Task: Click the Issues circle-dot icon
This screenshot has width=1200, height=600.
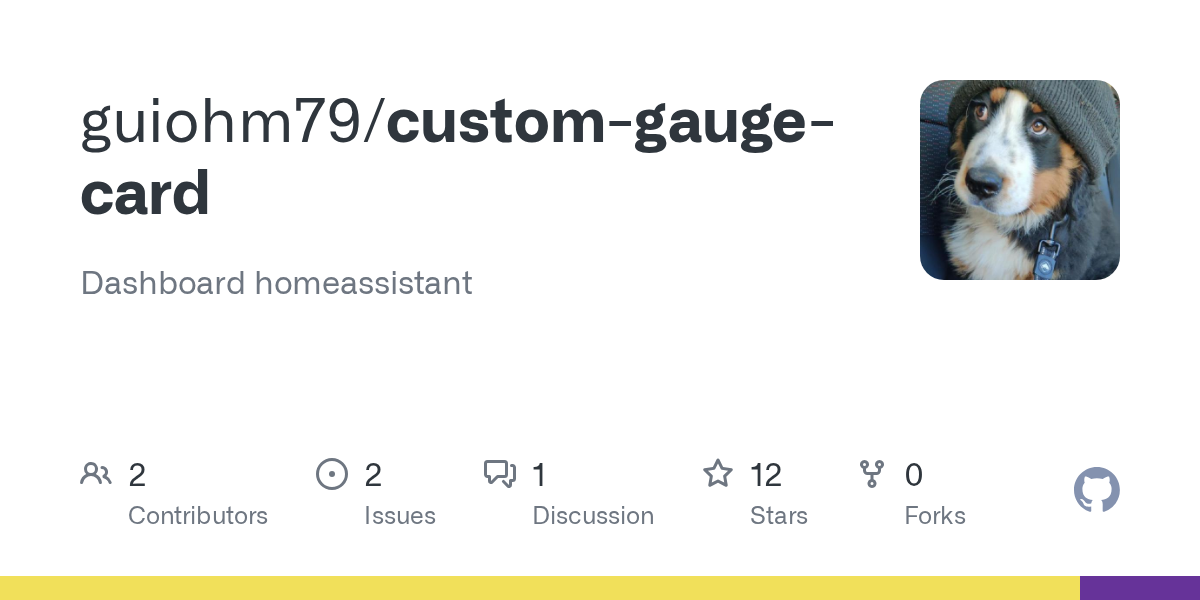Action: (x=331, y=474)
